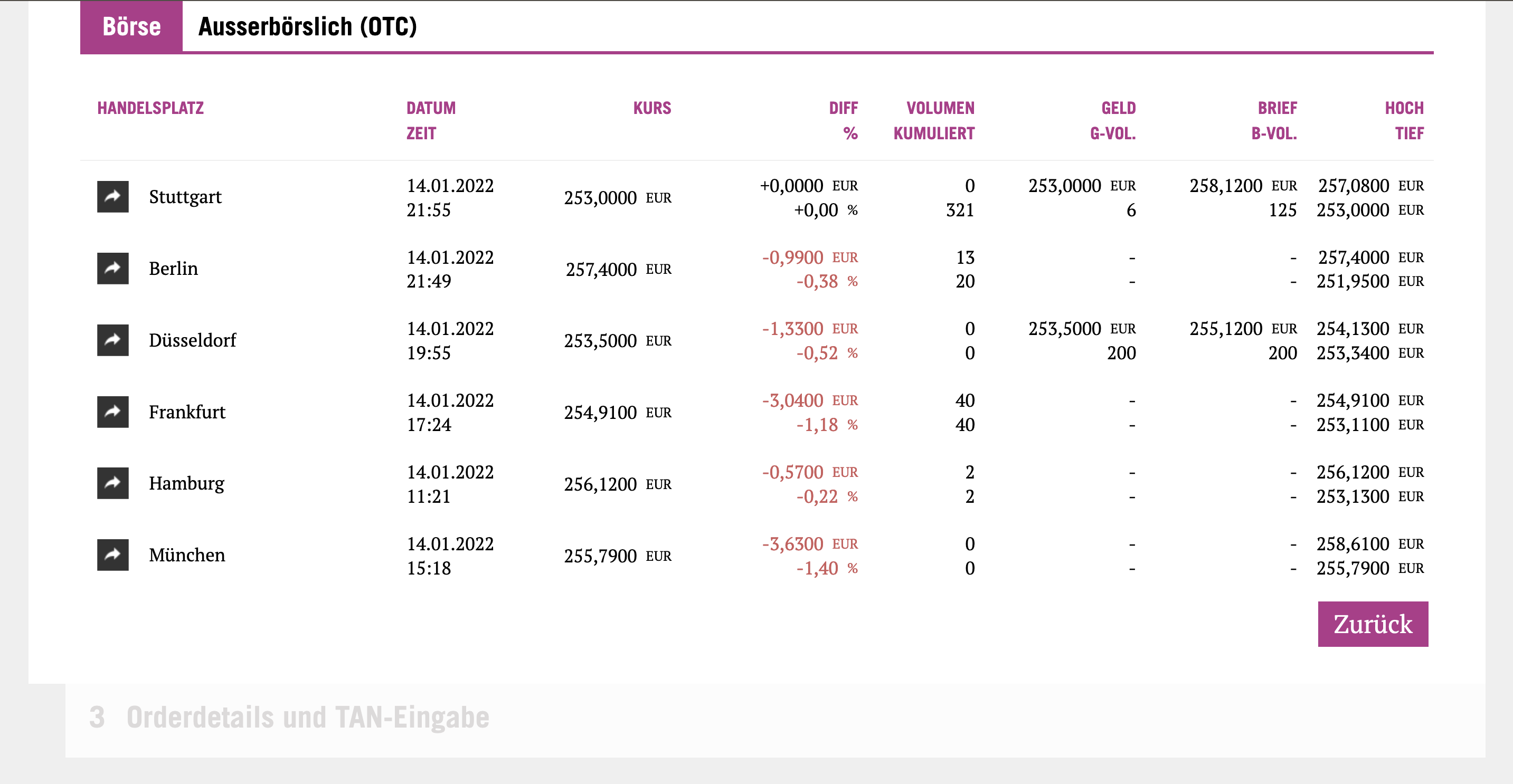
Task: Select Berlin's share arrow icon
Action: pos(113,268)
